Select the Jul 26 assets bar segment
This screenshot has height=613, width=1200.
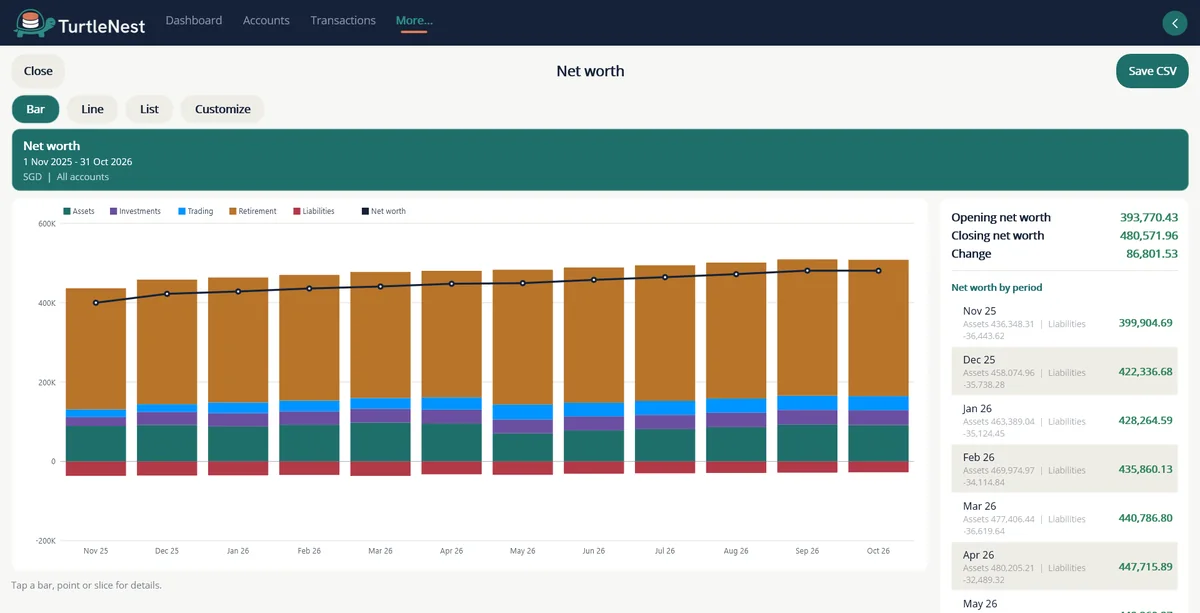pyautogui.click(x=665, y=445)
